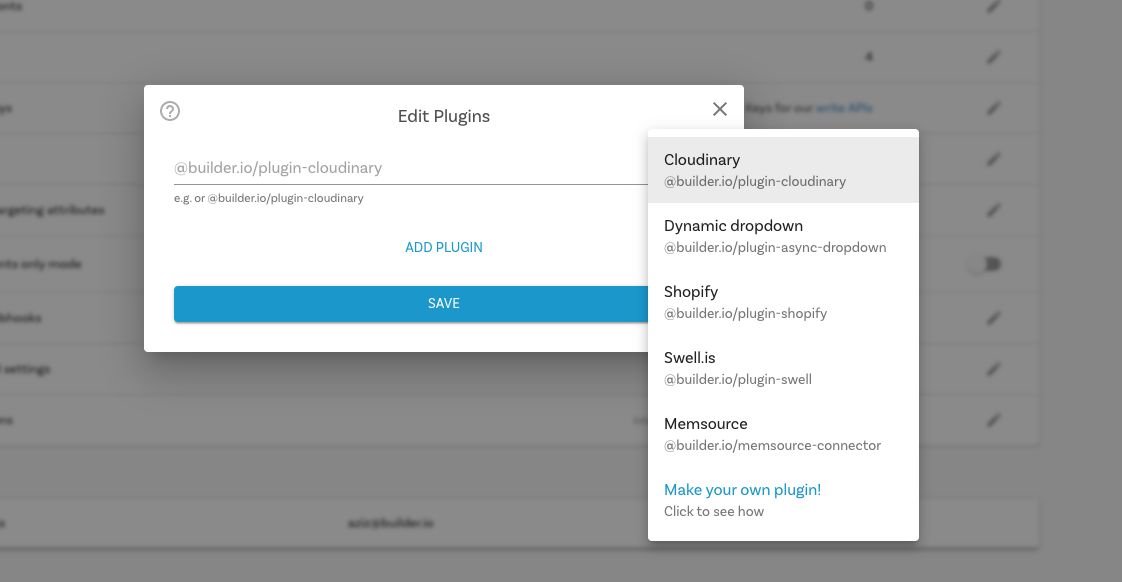Click the edit pencil in the write APIs row
The image size is (1122, 582).
pyautogui.click(x=993, y=109)
